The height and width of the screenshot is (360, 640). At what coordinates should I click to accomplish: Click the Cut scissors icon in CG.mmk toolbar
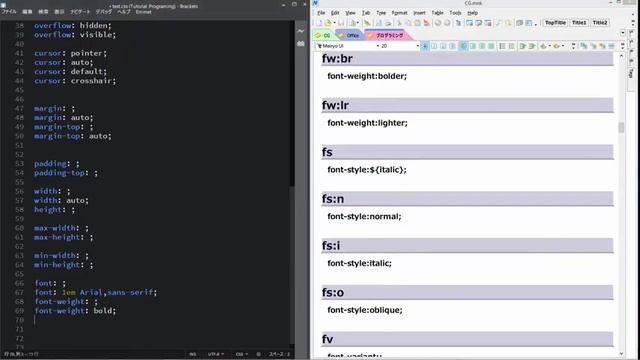pos(399,23)
